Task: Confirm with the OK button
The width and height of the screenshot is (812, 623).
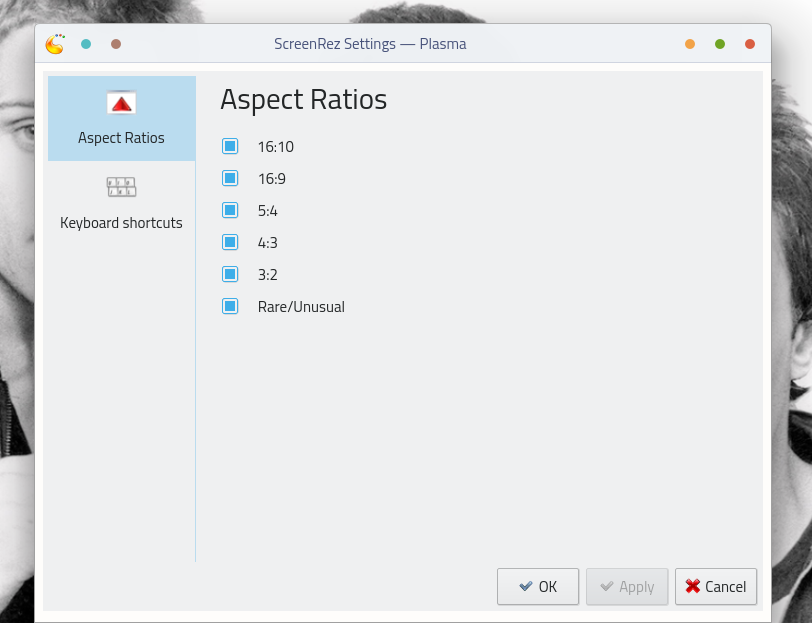Action: [x=538, y=587]
